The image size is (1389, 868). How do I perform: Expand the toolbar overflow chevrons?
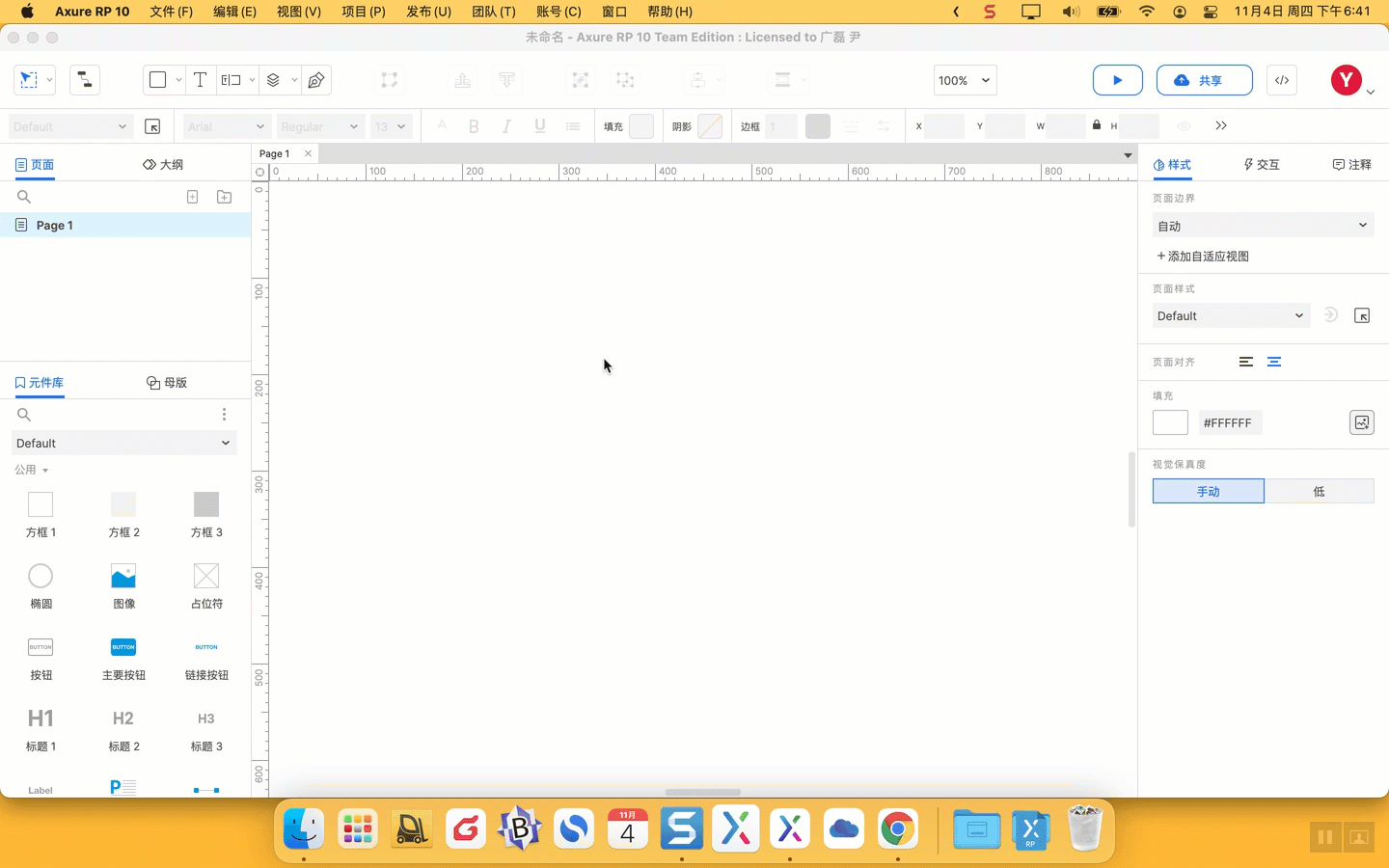[1221, 126]
